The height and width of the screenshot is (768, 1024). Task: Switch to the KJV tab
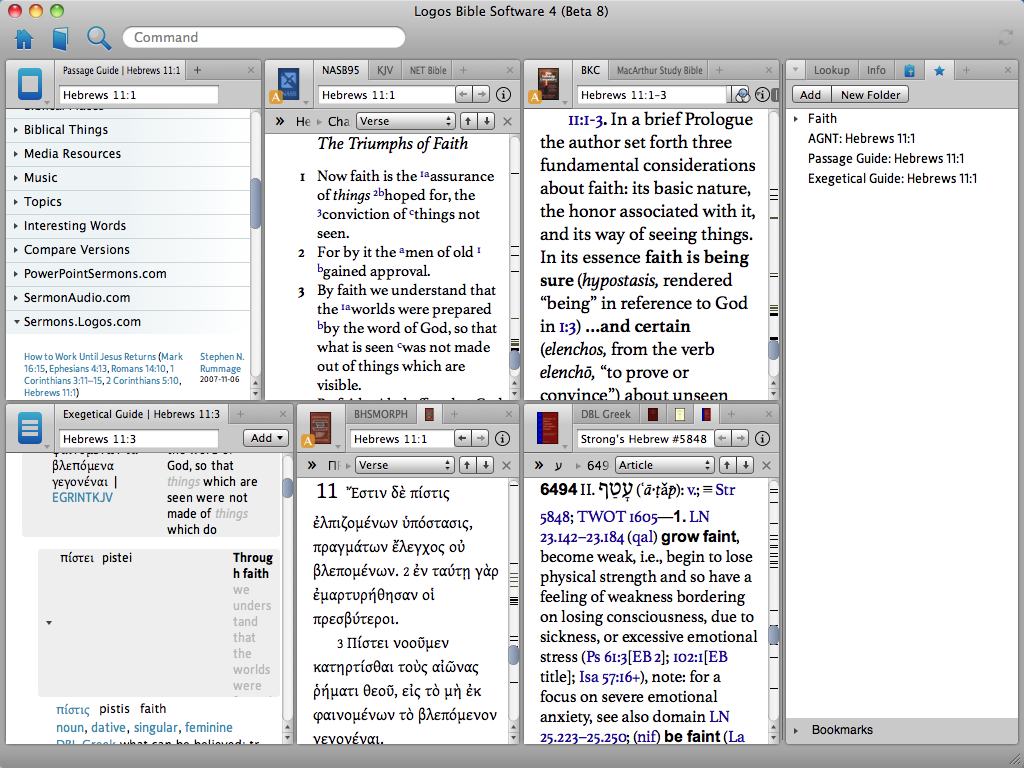point(385,71)
